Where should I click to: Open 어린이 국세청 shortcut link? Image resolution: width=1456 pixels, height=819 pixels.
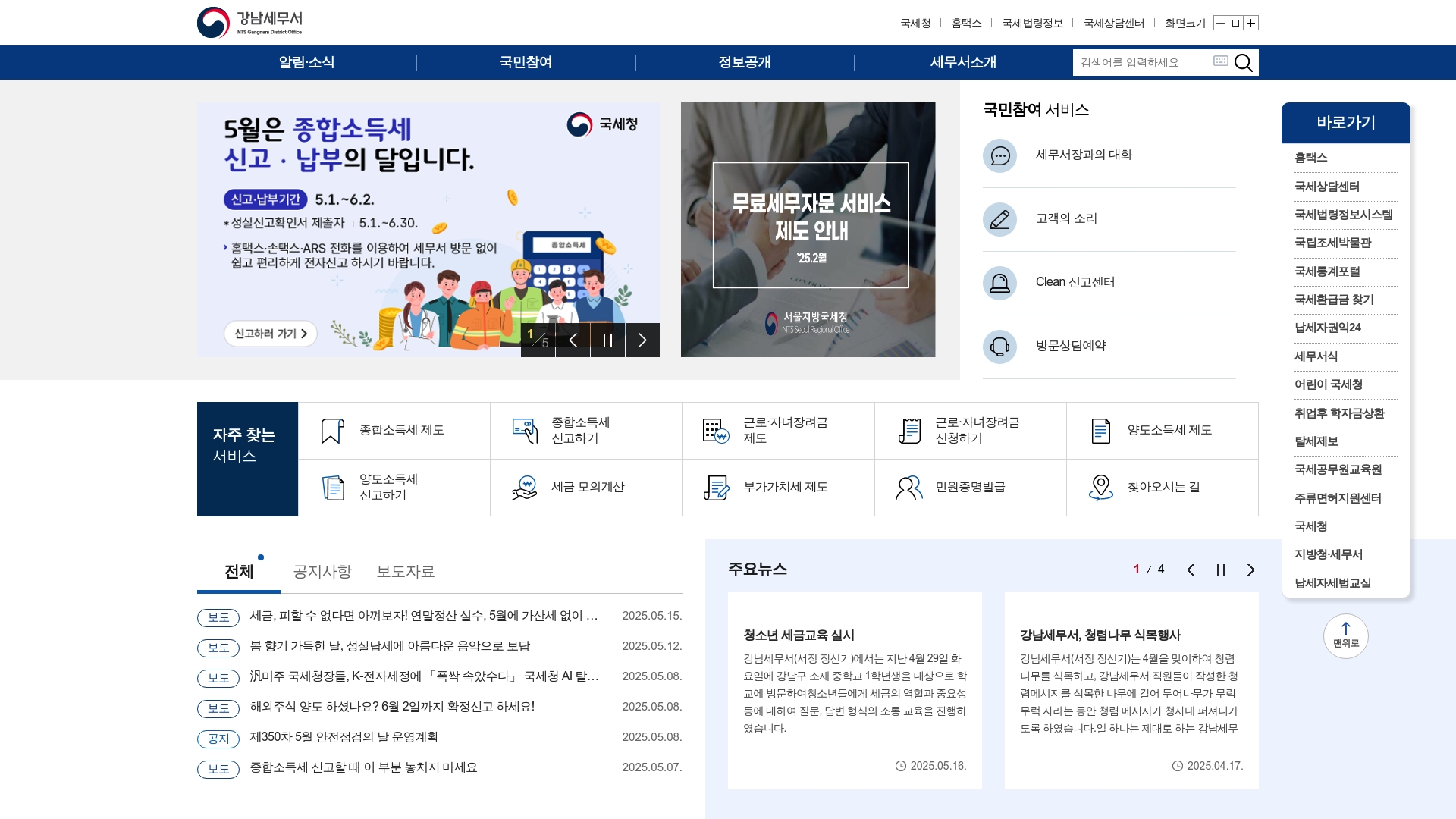[1329, 384]
